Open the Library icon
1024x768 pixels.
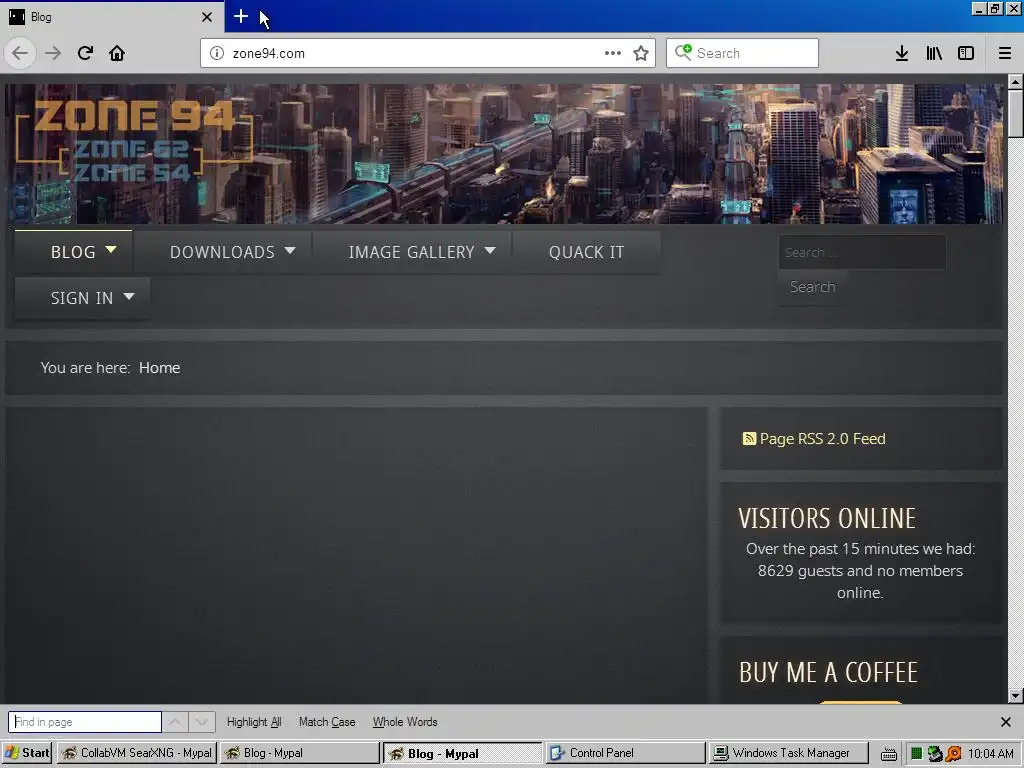coord(934,53)
